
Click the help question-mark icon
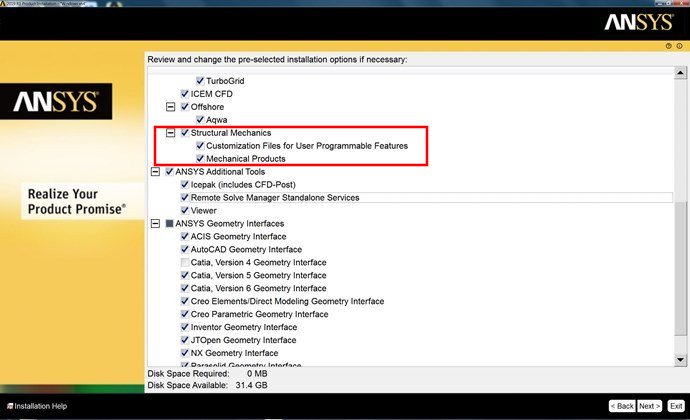pyautogui.click(x=668, y=46)
